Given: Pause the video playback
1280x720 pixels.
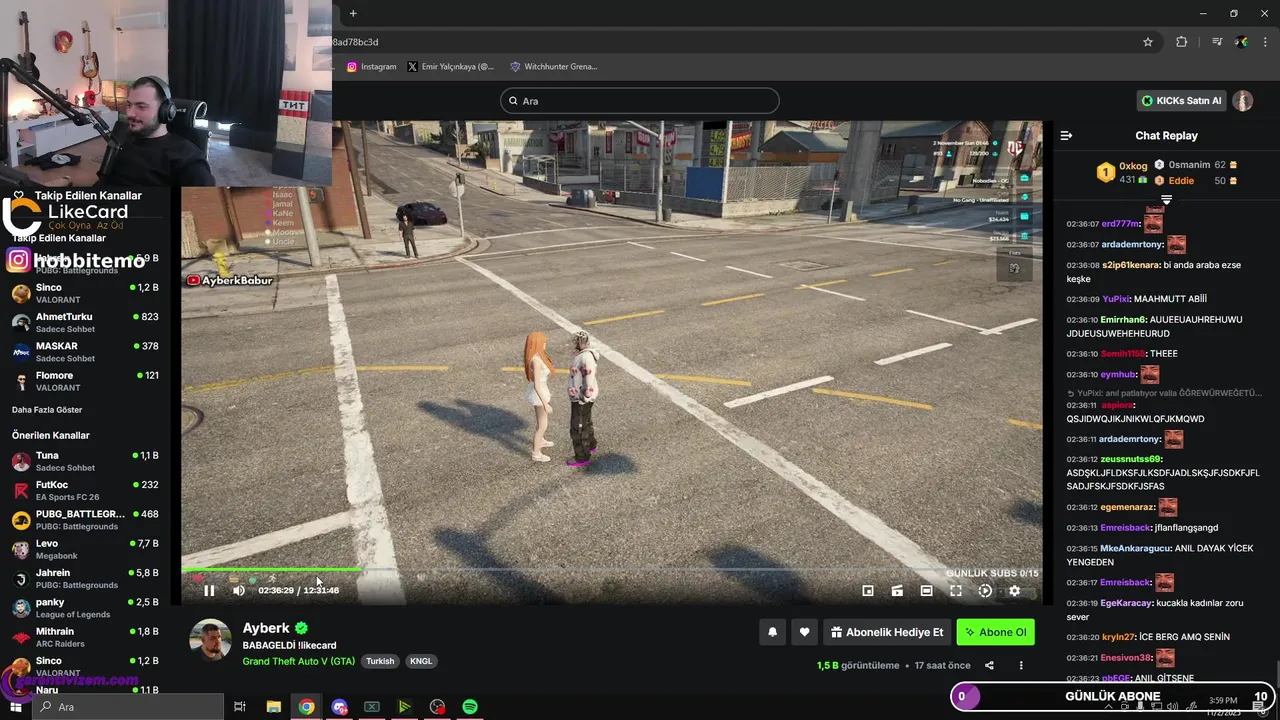Looking at the screenshot, I should [x=209, y=590].
